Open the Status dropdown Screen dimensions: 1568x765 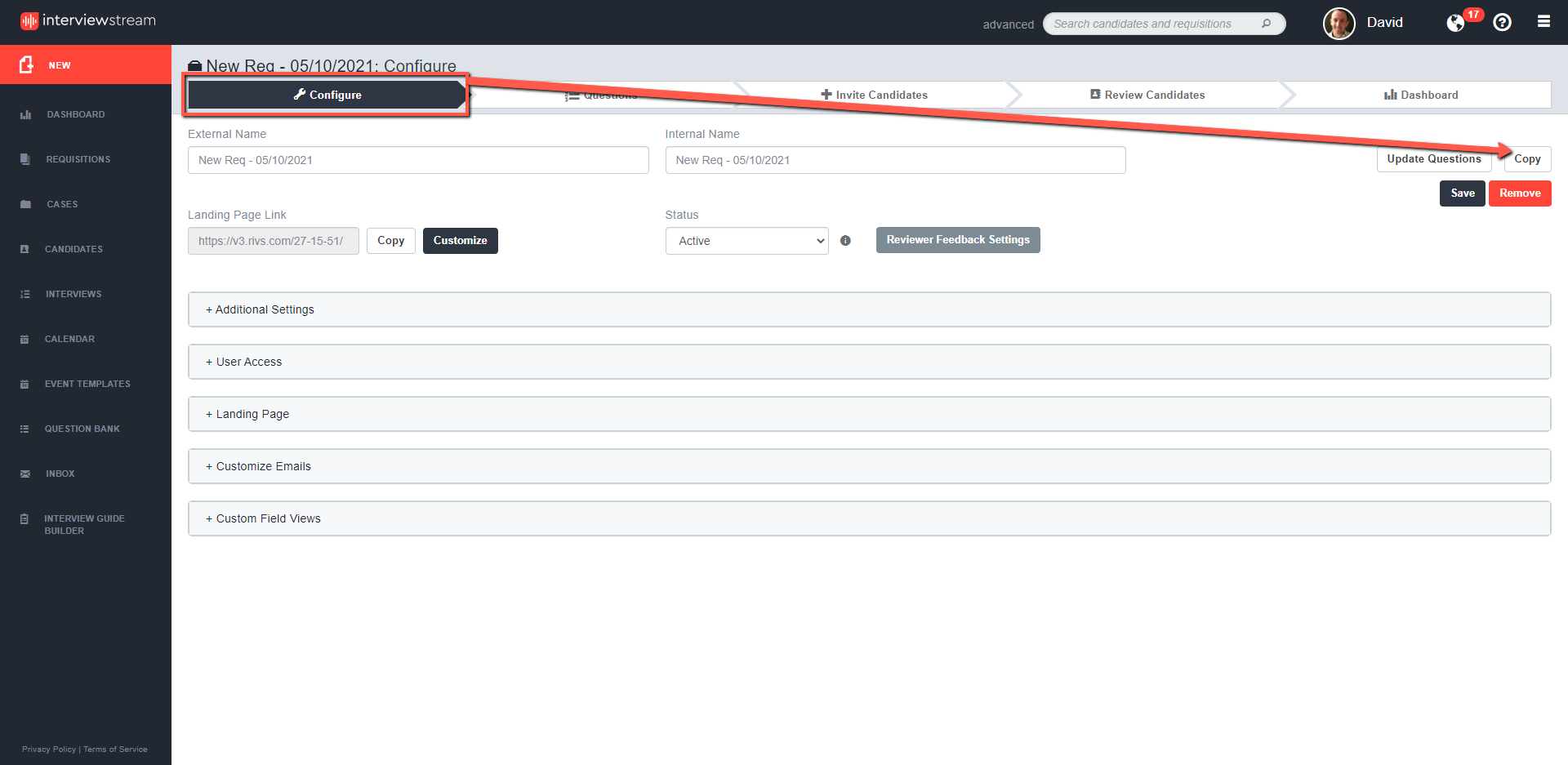746,241
